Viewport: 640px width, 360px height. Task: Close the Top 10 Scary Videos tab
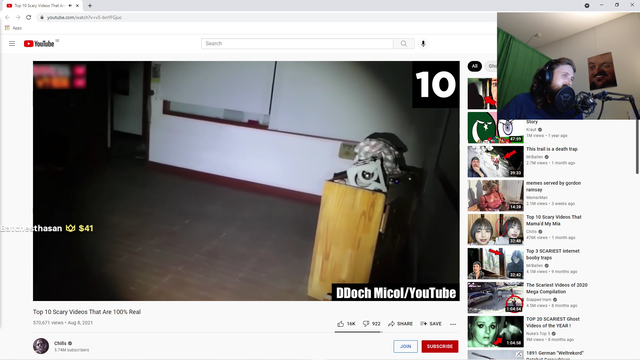(x=77, y=6)
